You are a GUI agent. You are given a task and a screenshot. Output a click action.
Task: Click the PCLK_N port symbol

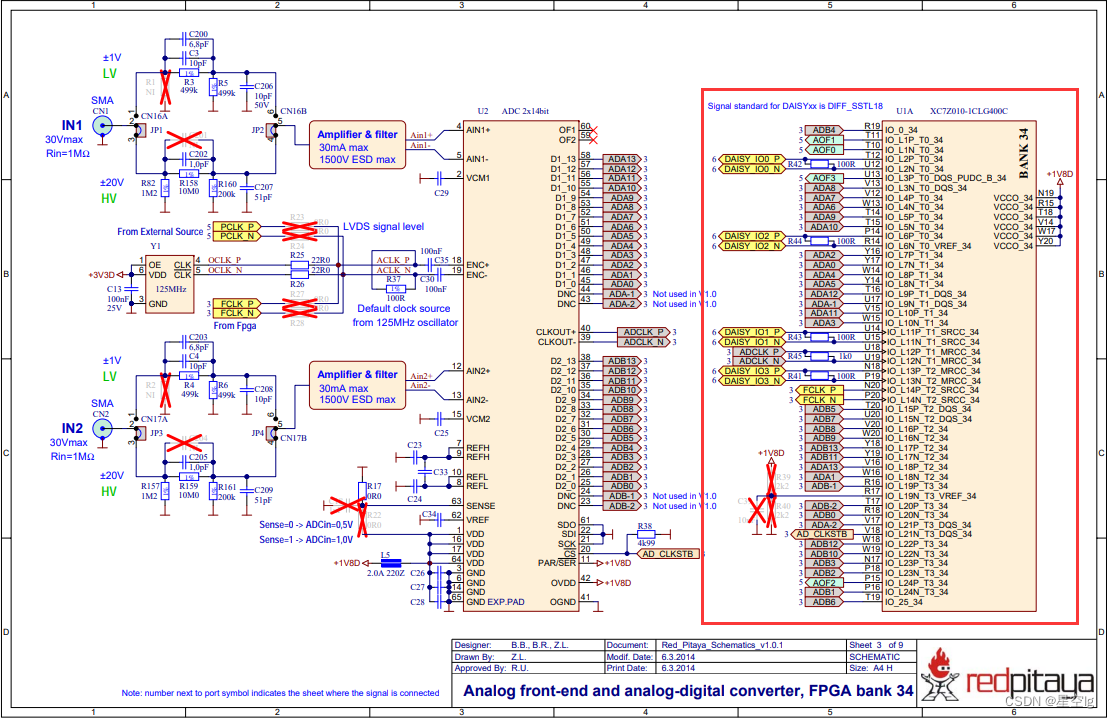(x=237, y=236)
